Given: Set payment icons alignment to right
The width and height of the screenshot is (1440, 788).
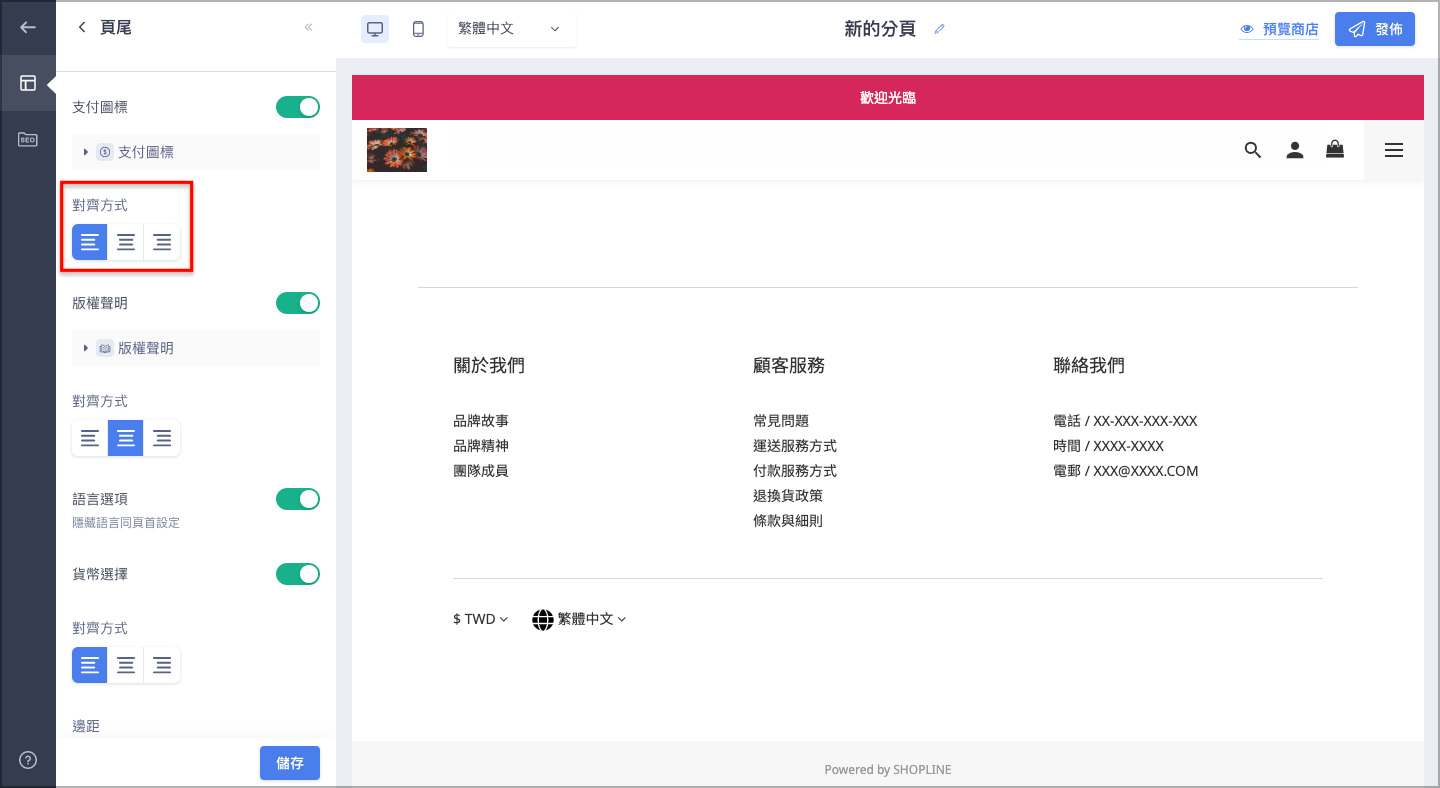Looking at the screenshot, I should (x=162, y=242).
